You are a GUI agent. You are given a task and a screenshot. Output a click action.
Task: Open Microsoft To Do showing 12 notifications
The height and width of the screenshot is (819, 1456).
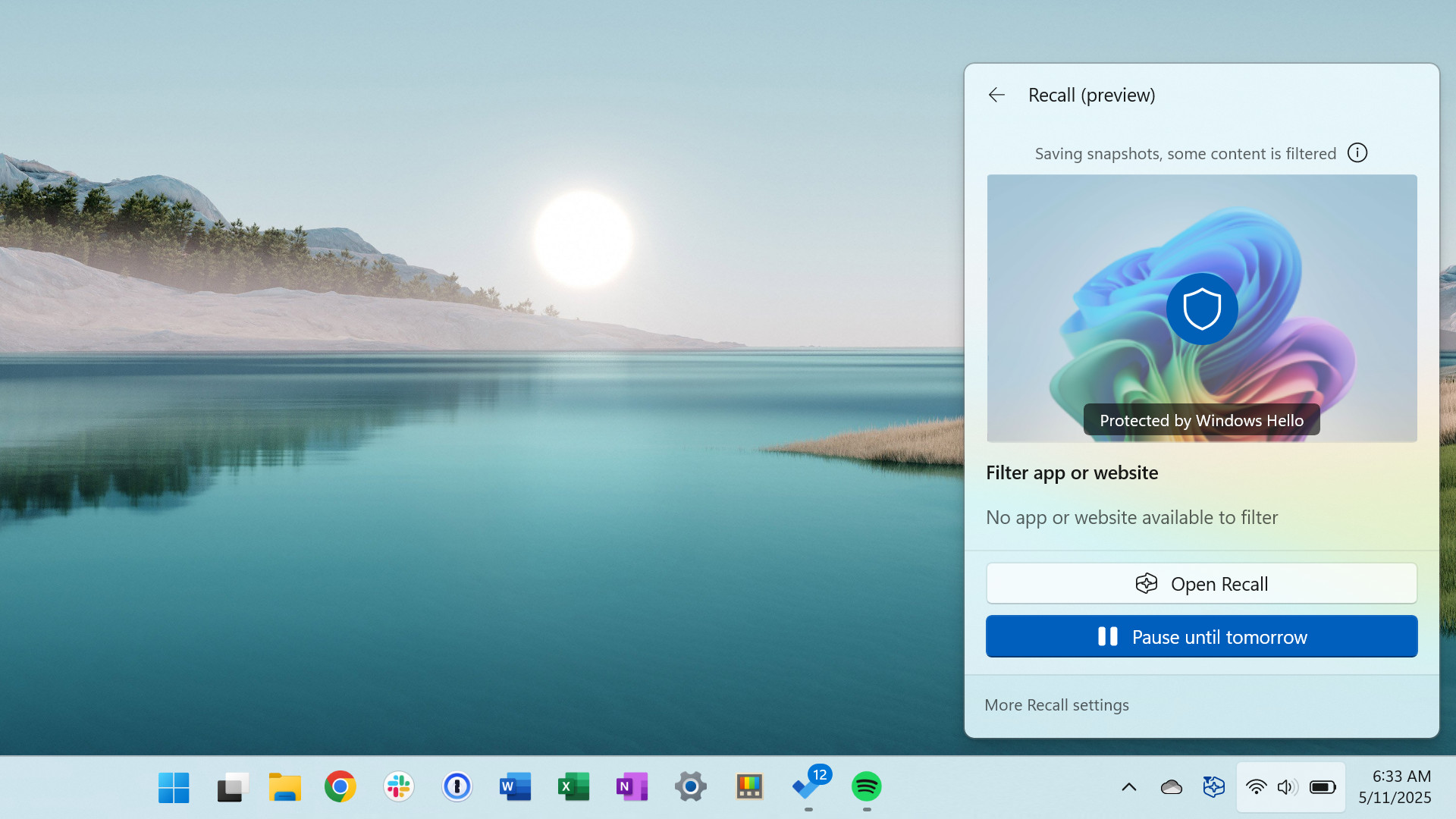[808, 787]
